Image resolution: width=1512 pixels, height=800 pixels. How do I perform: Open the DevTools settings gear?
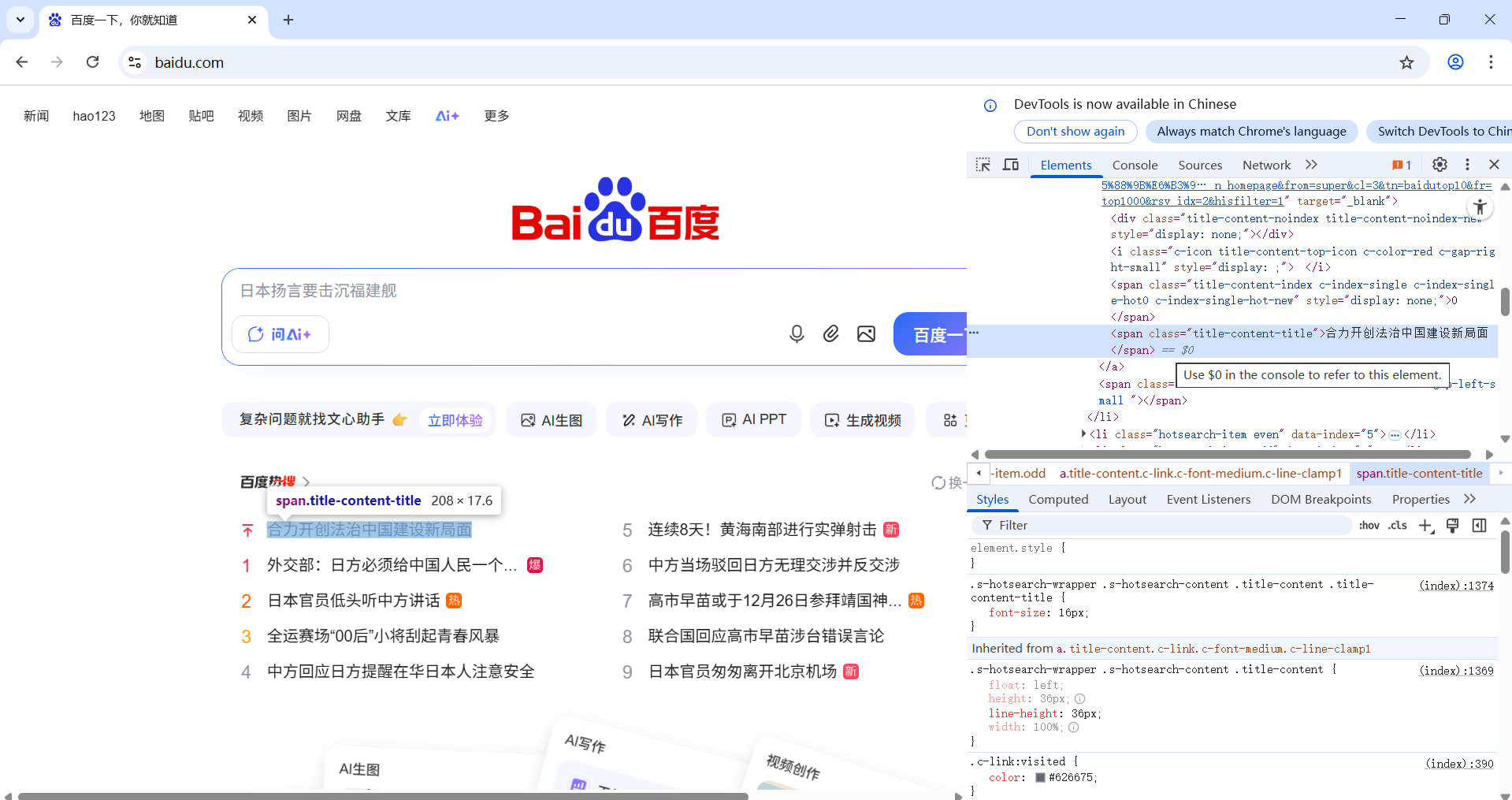(x=1440, y=165)
